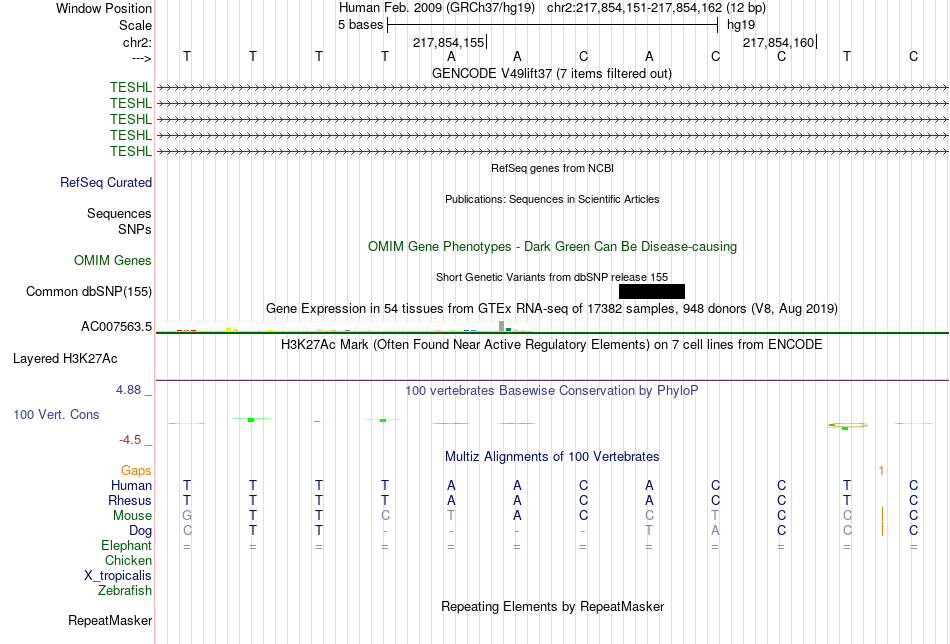Click the Human Feb. 2009 (GRCh37/hg19) title
The height and width of the screenshot is (644, 950).
[x=437, y=8]
